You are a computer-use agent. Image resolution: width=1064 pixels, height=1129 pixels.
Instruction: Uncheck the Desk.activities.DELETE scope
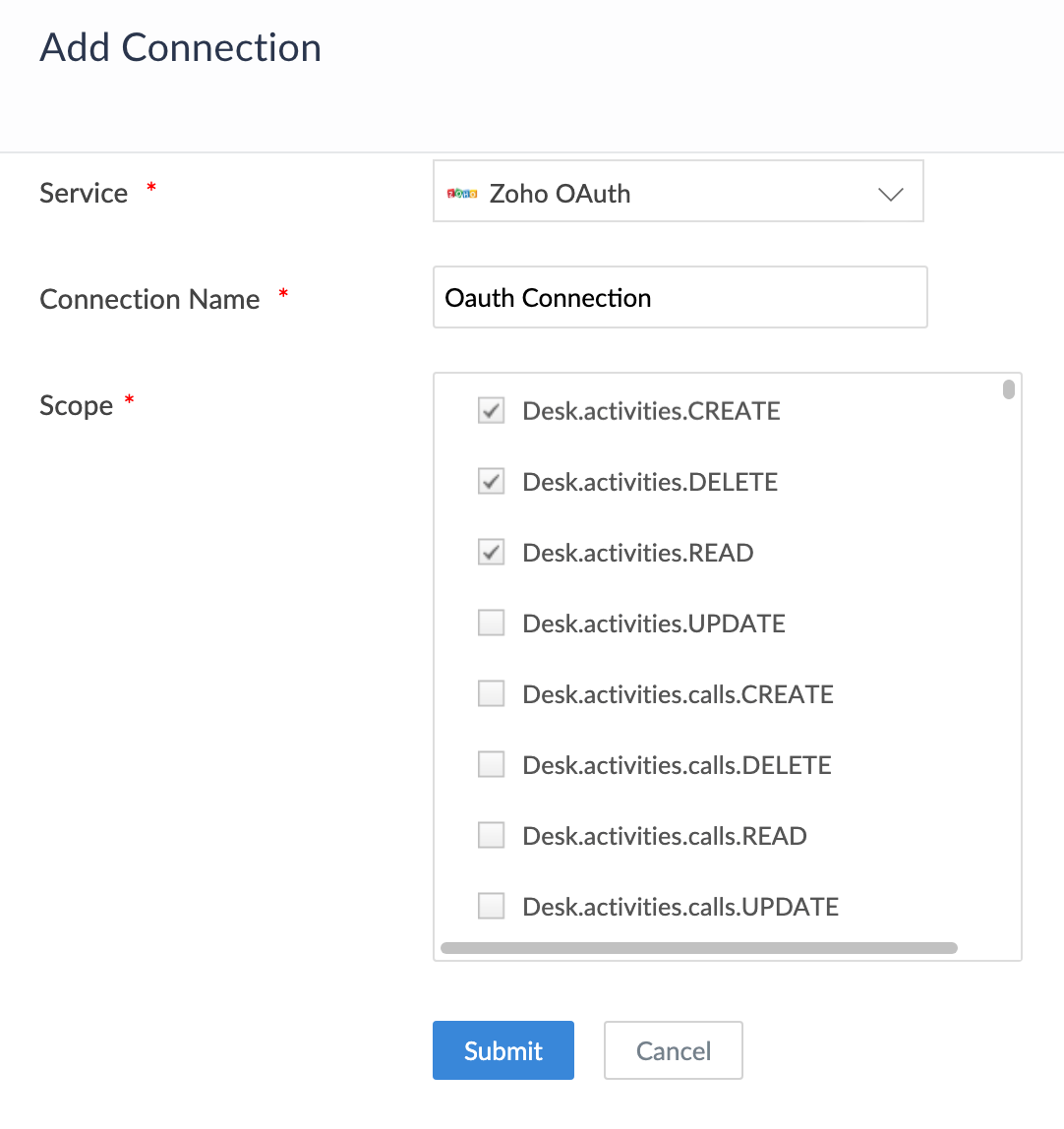click(491, 481)
